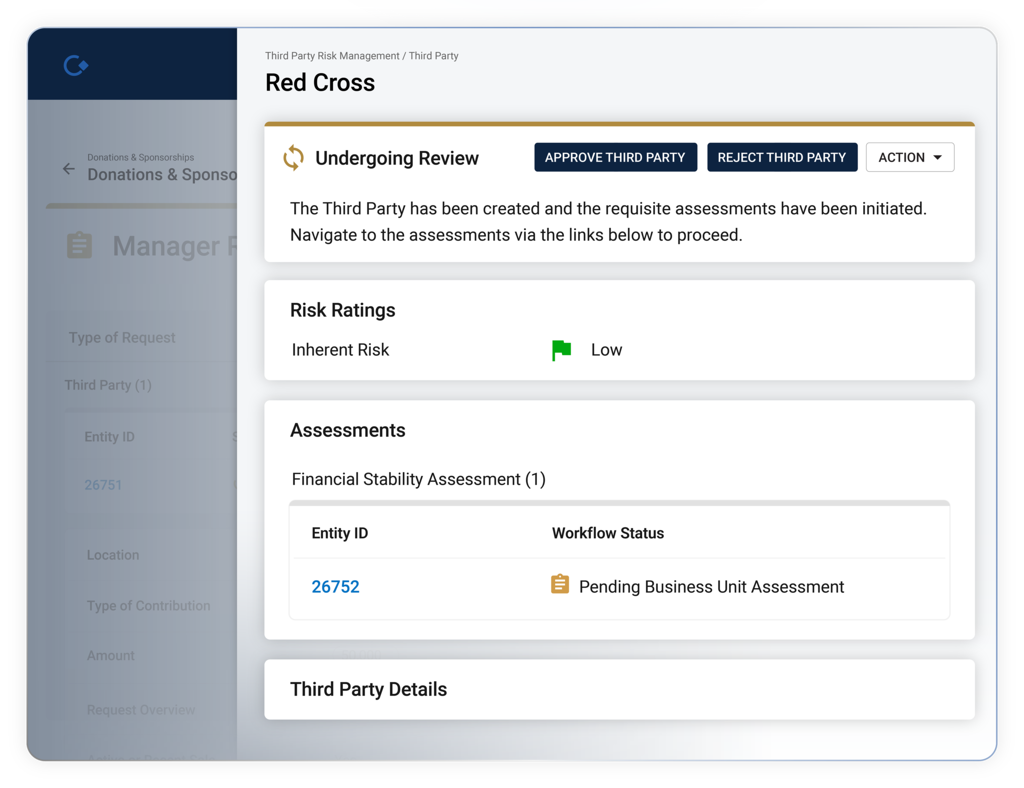Screen dimensions: 1024x788
Task: Open the Action dropdown menu
Action: click(x=910, y=157)
